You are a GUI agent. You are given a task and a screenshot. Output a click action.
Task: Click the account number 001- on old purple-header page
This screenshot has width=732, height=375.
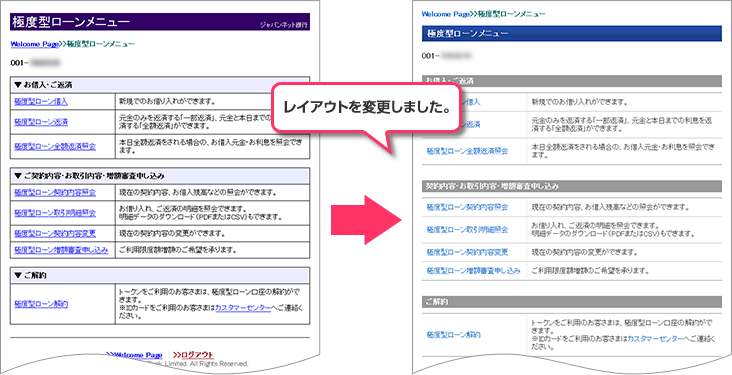[x=35, y=63]
